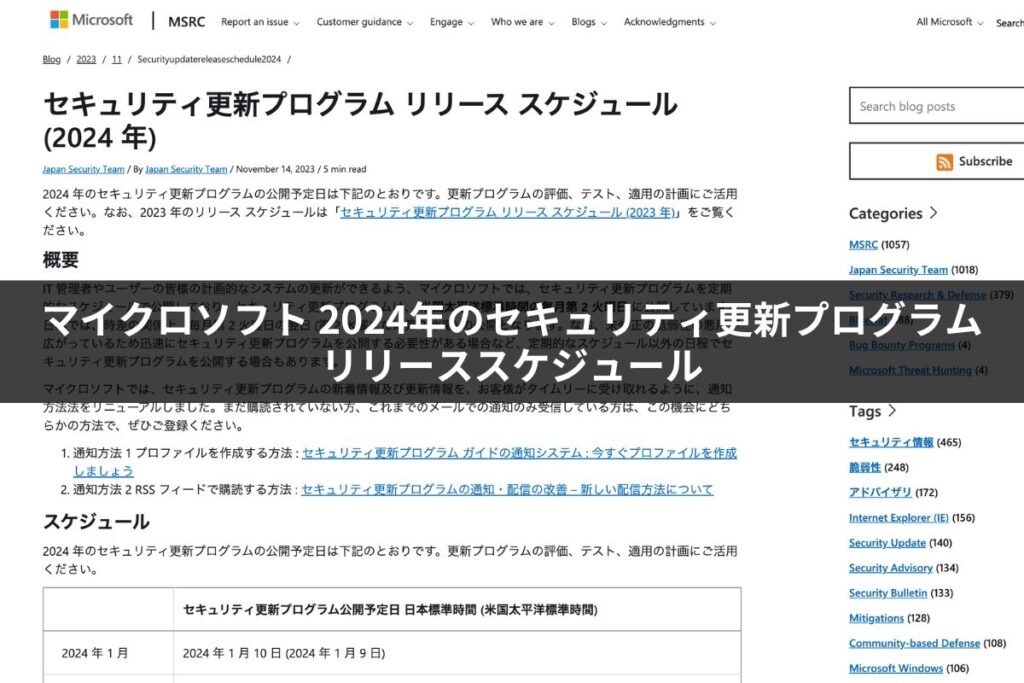Viewport: 1024px width, 683px height.
Task: Open Japan Security Team category in sidebar
Action: [x=898, y=270]
